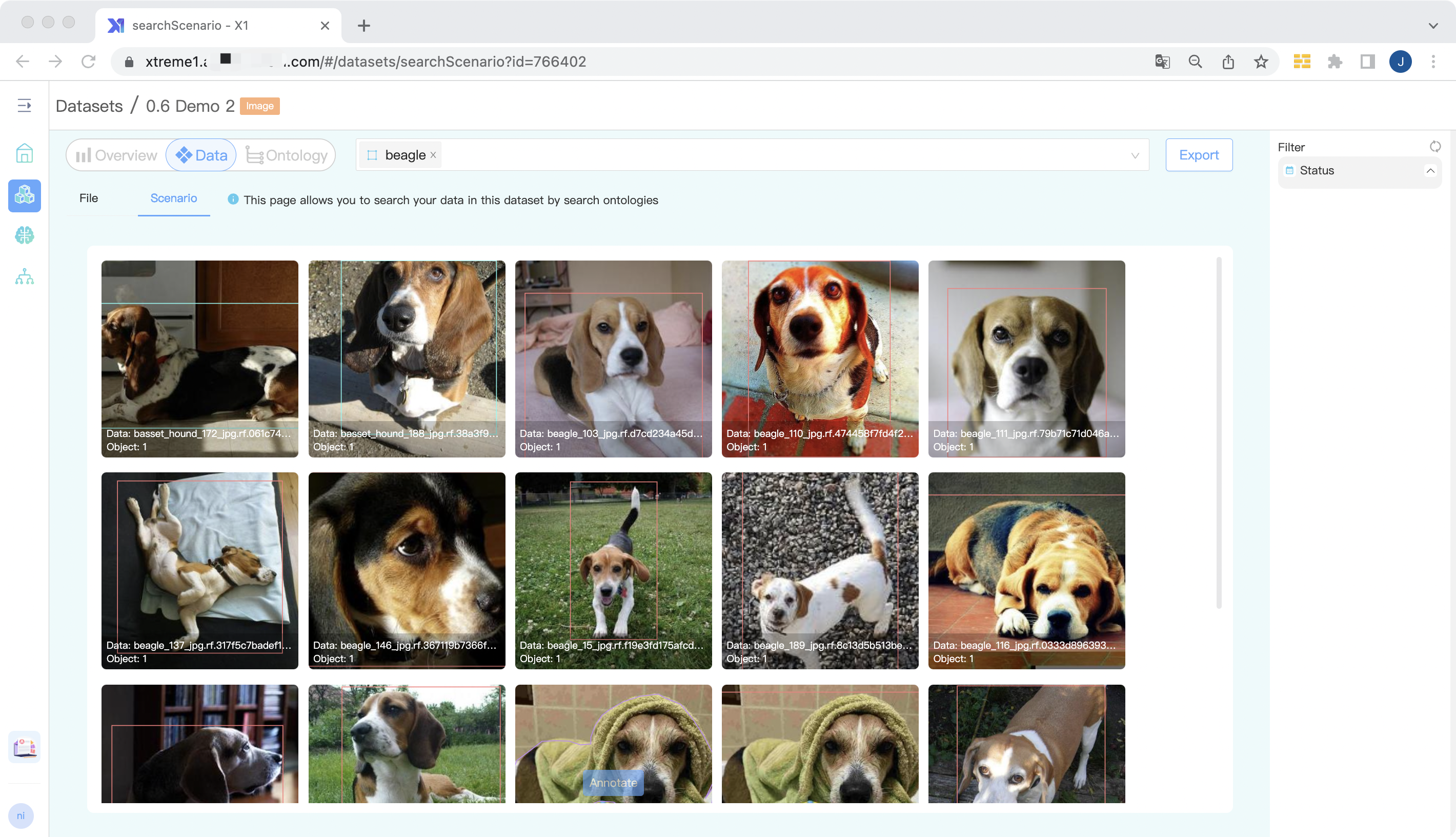This screenshot has height=837, width=1456.
Task: Click the Annotate button on thumbnail
Action: tap(613, 783)
